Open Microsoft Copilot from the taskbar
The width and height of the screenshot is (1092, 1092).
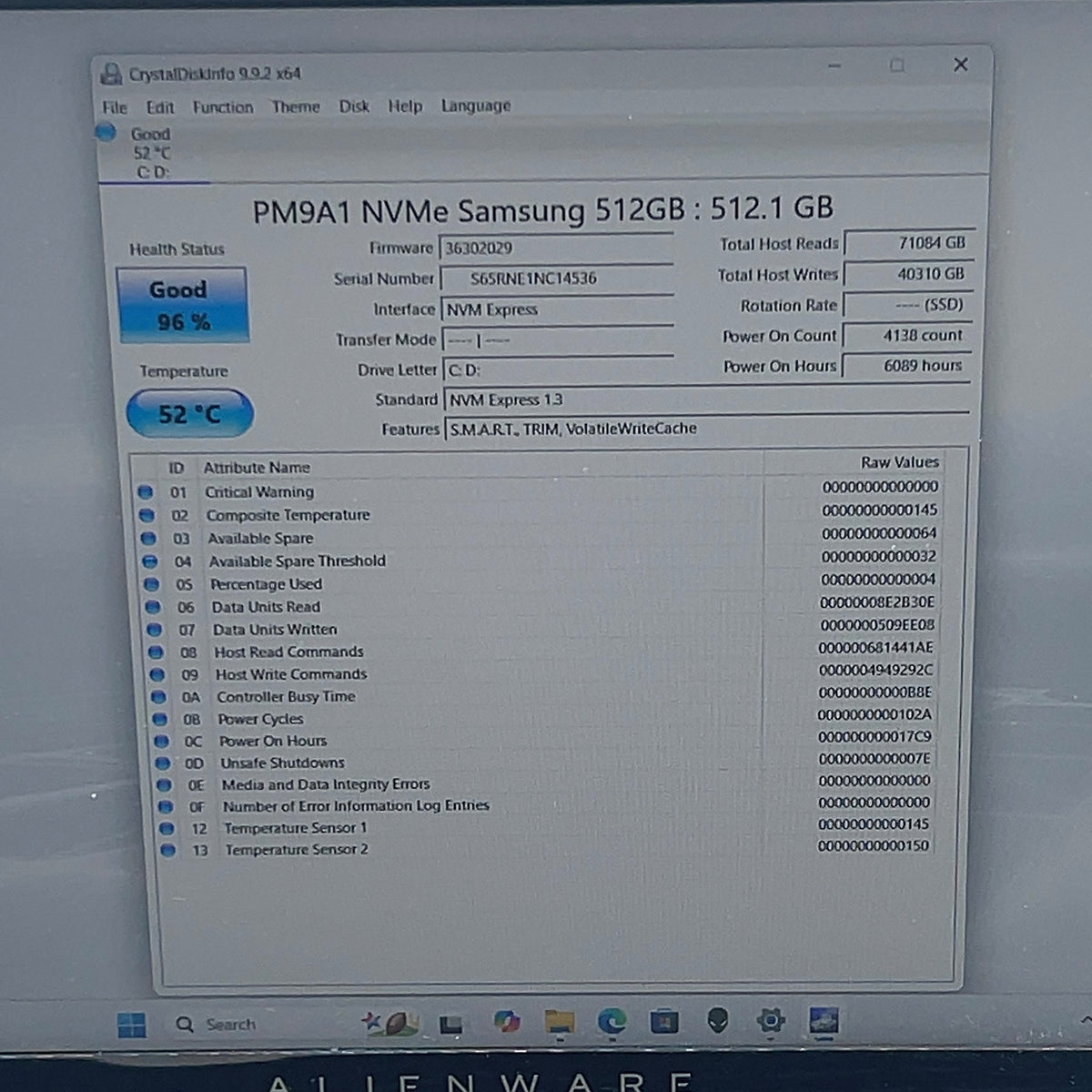tap(507, 1022)
